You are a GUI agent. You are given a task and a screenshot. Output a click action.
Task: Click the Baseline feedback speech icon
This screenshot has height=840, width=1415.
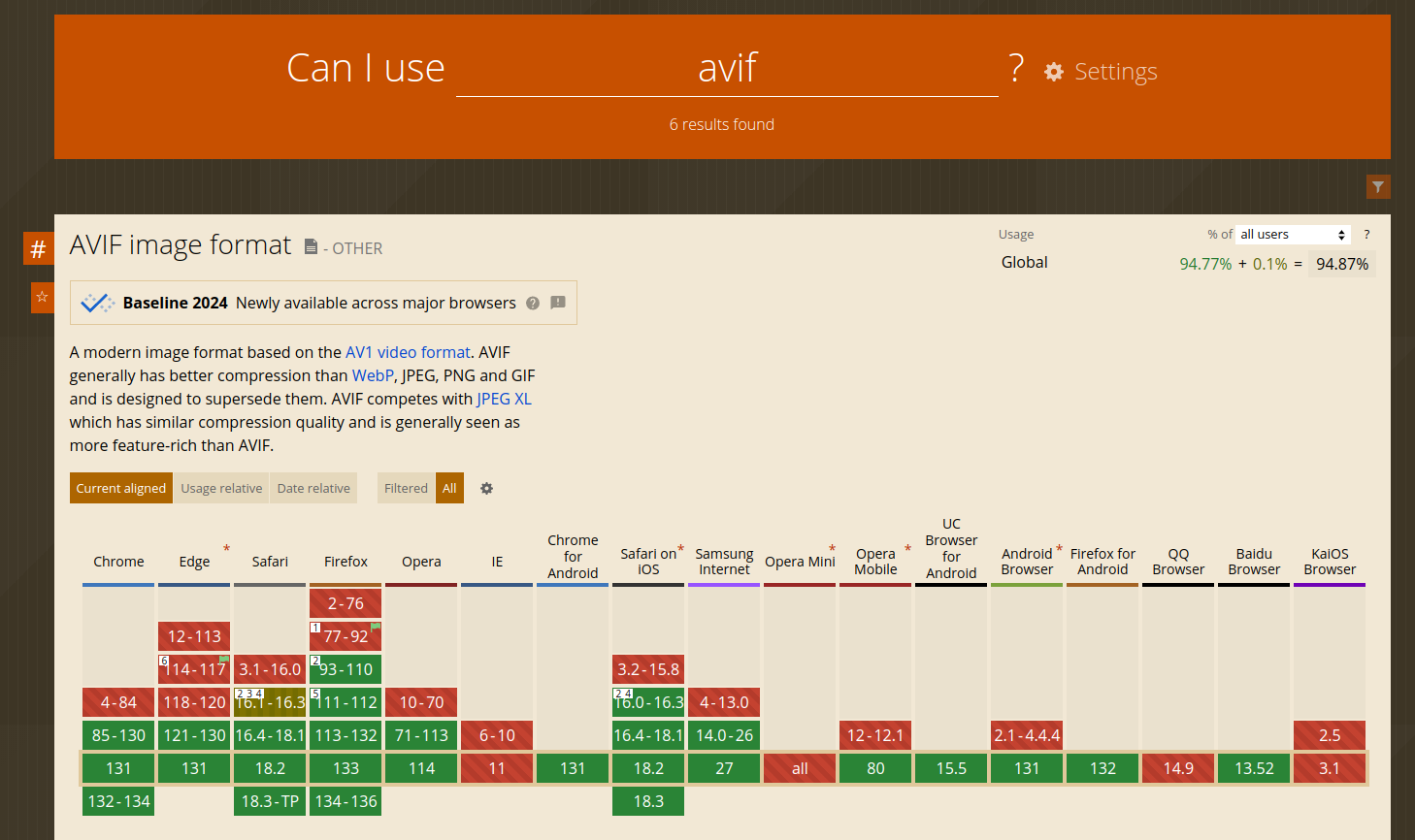pos(558,303)
